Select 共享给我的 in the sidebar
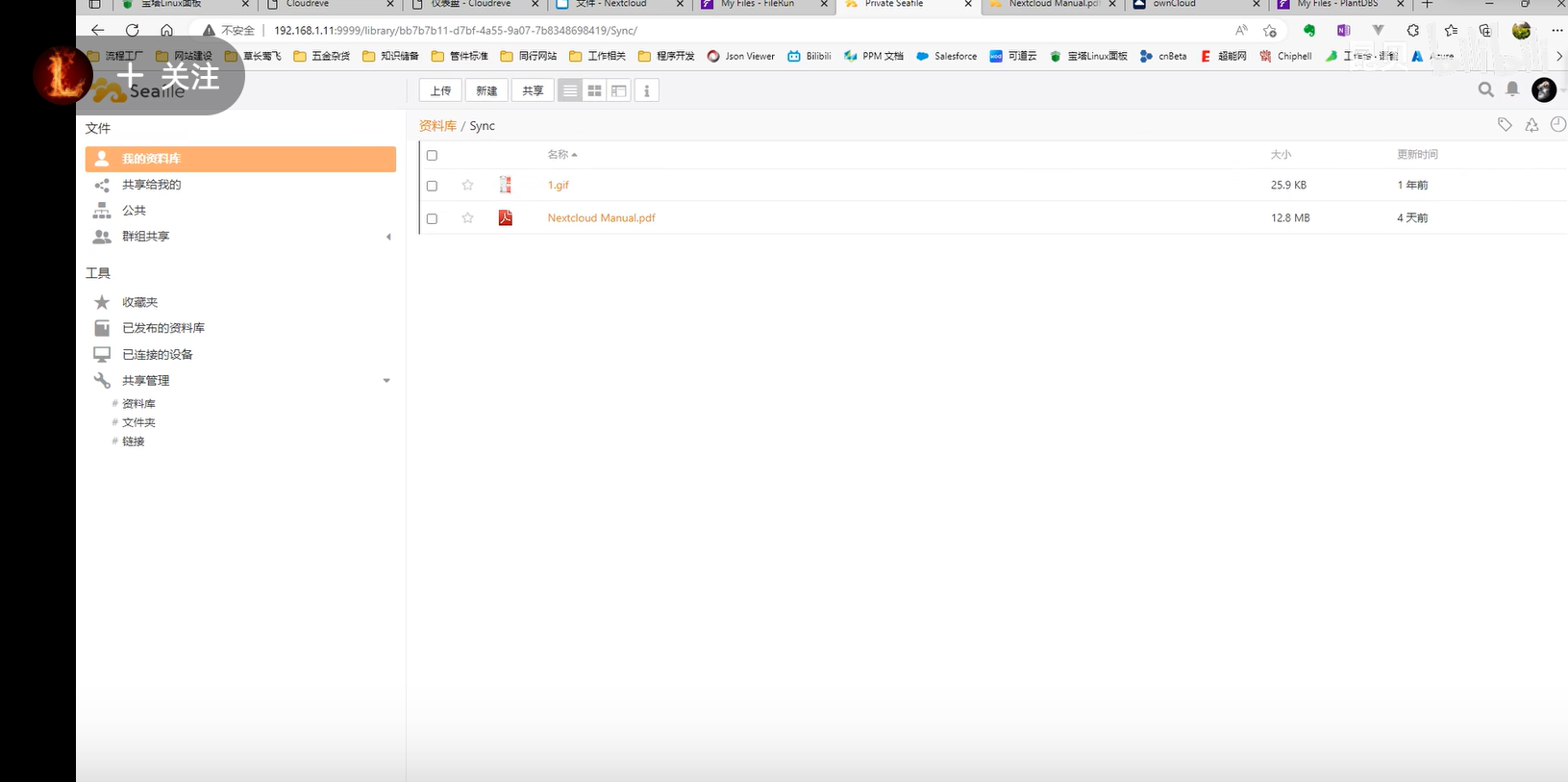This screenshot has width=1568, height=782. coord(151,185)
